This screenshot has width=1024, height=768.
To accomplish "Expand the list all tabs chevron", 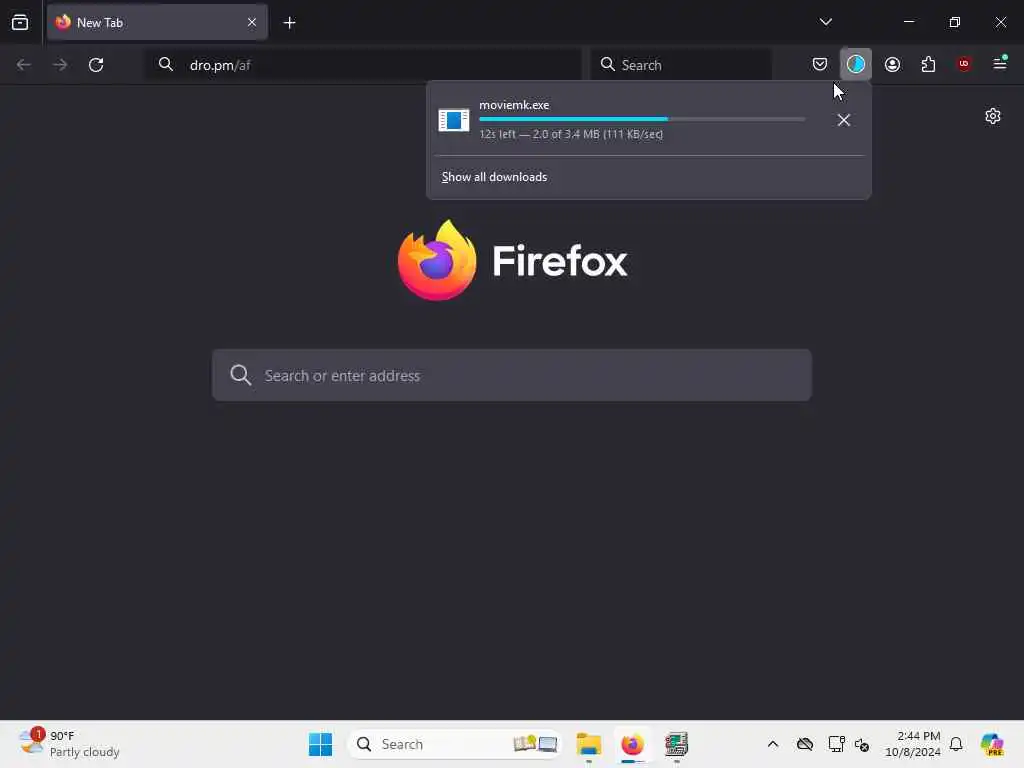I will 825,22.
